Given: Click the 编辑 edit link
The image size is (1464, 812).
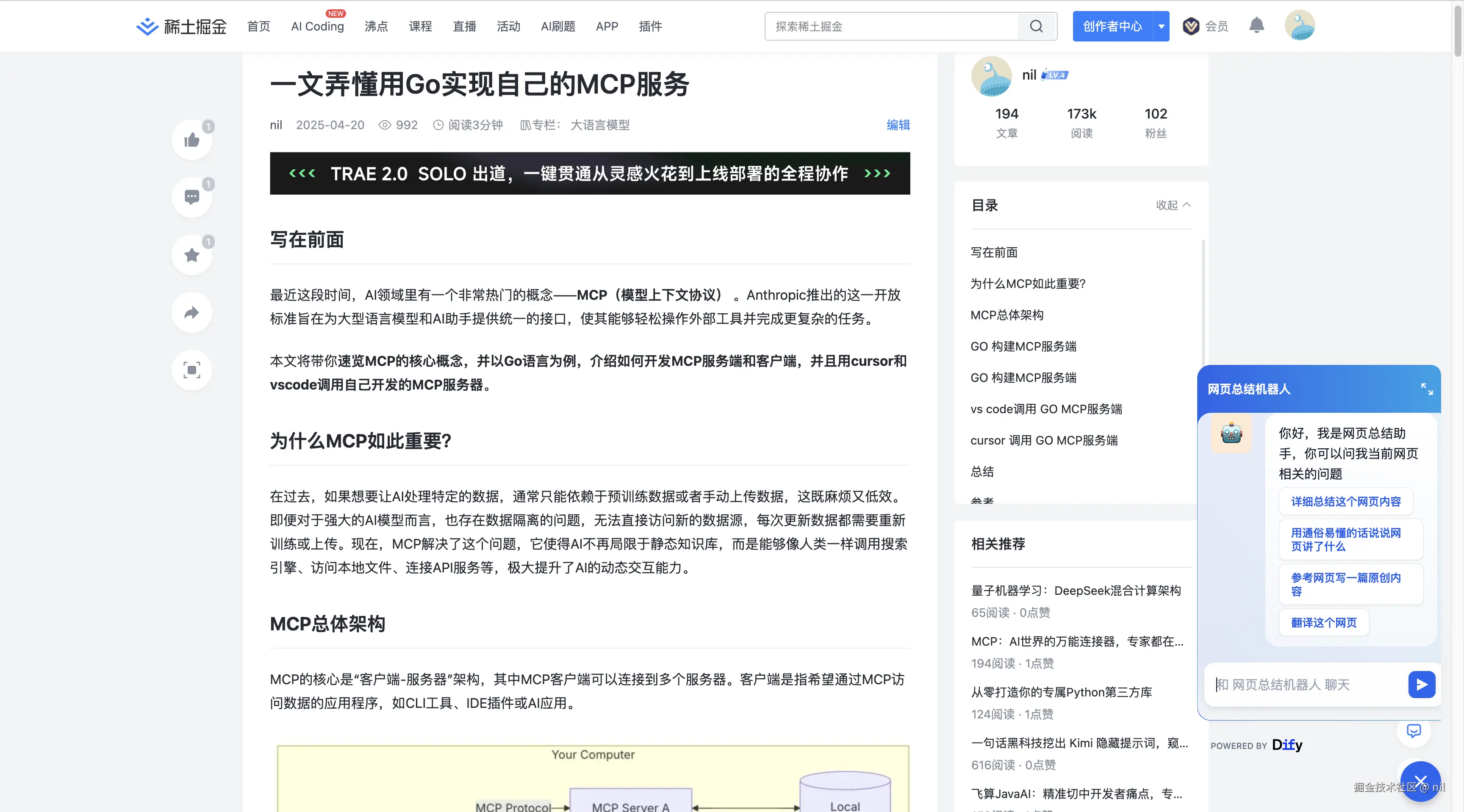Looking at the screenshot, I should click(898, 125).
